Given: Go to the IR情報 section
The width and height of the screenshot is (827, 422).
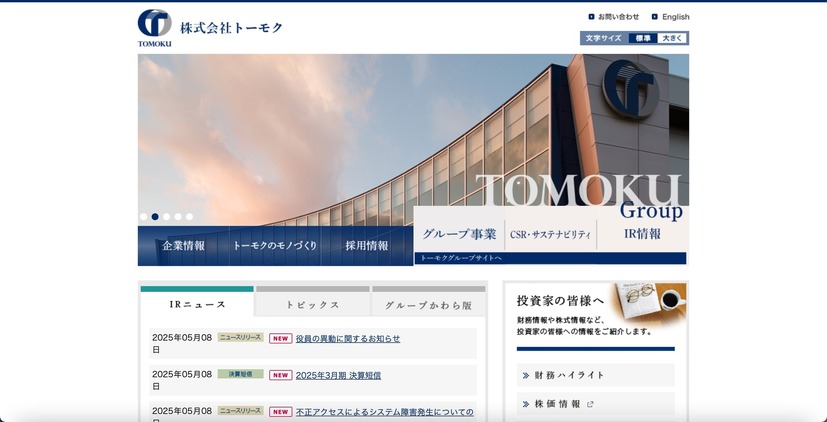Looking at the screenshot, I should (x=642, y=234).
